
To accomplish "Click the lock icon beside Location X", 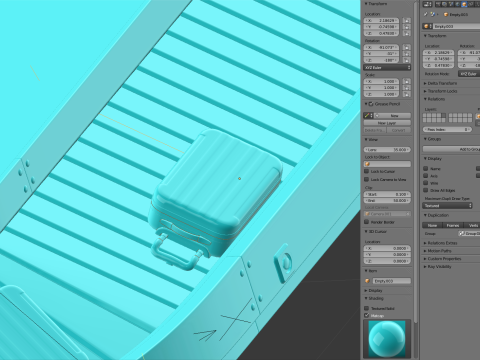I will pyautogui.click(x=406, y=20).
